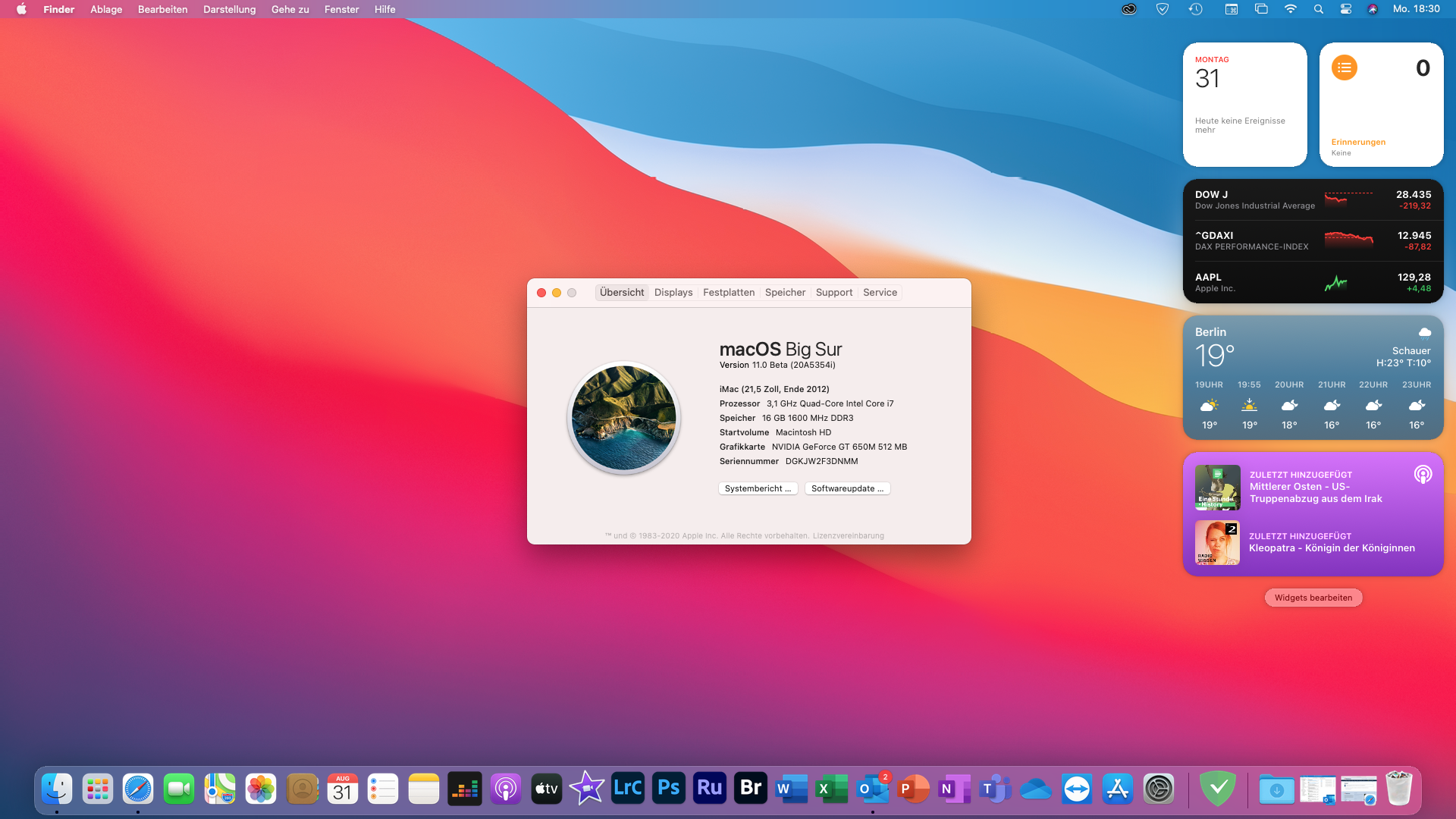This screenshot has height=819, width=1456.
Task: Open the Ablage menu
Action: [106, 9]
